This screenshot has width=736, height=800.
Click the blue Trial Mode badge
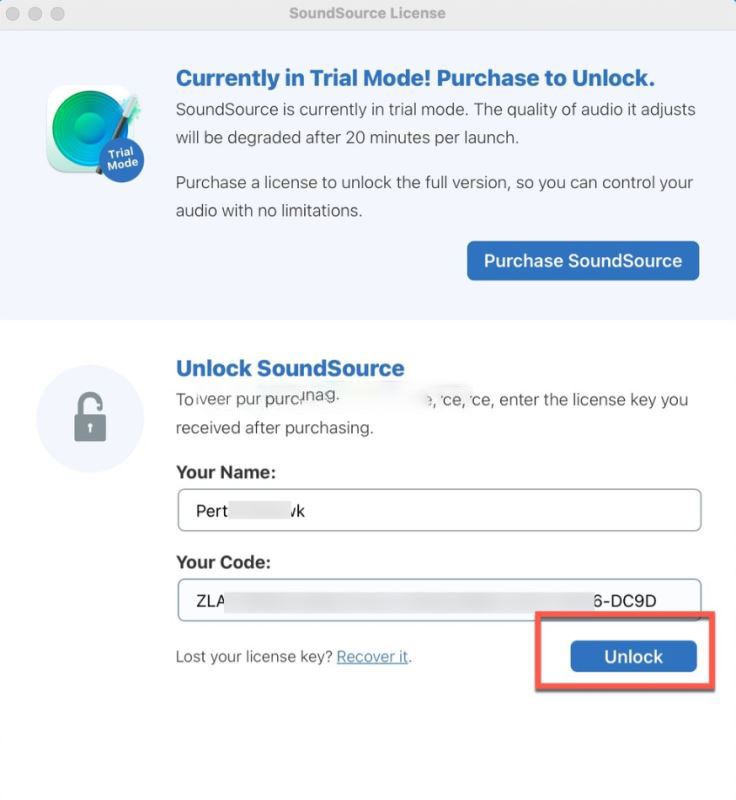tap(122, 159)
